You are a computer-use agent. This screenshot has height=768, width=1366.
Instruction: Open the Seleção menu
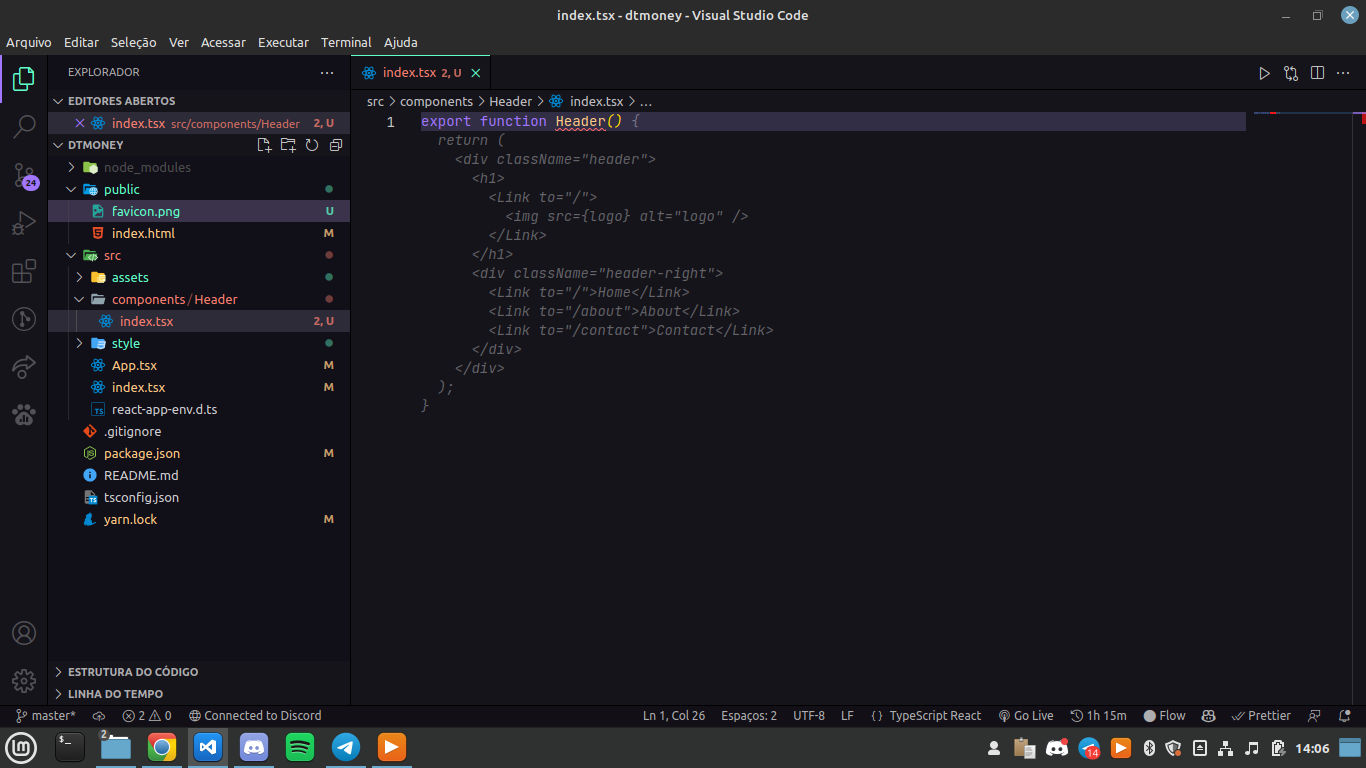pos(133,43)
